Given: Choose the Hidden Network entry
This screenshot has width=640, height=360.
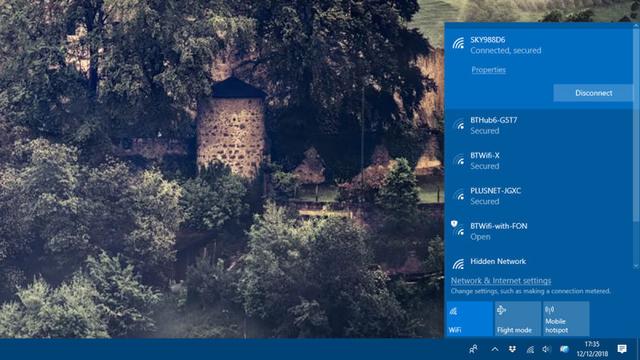Looking at the screenshot, I should [539, 262].
